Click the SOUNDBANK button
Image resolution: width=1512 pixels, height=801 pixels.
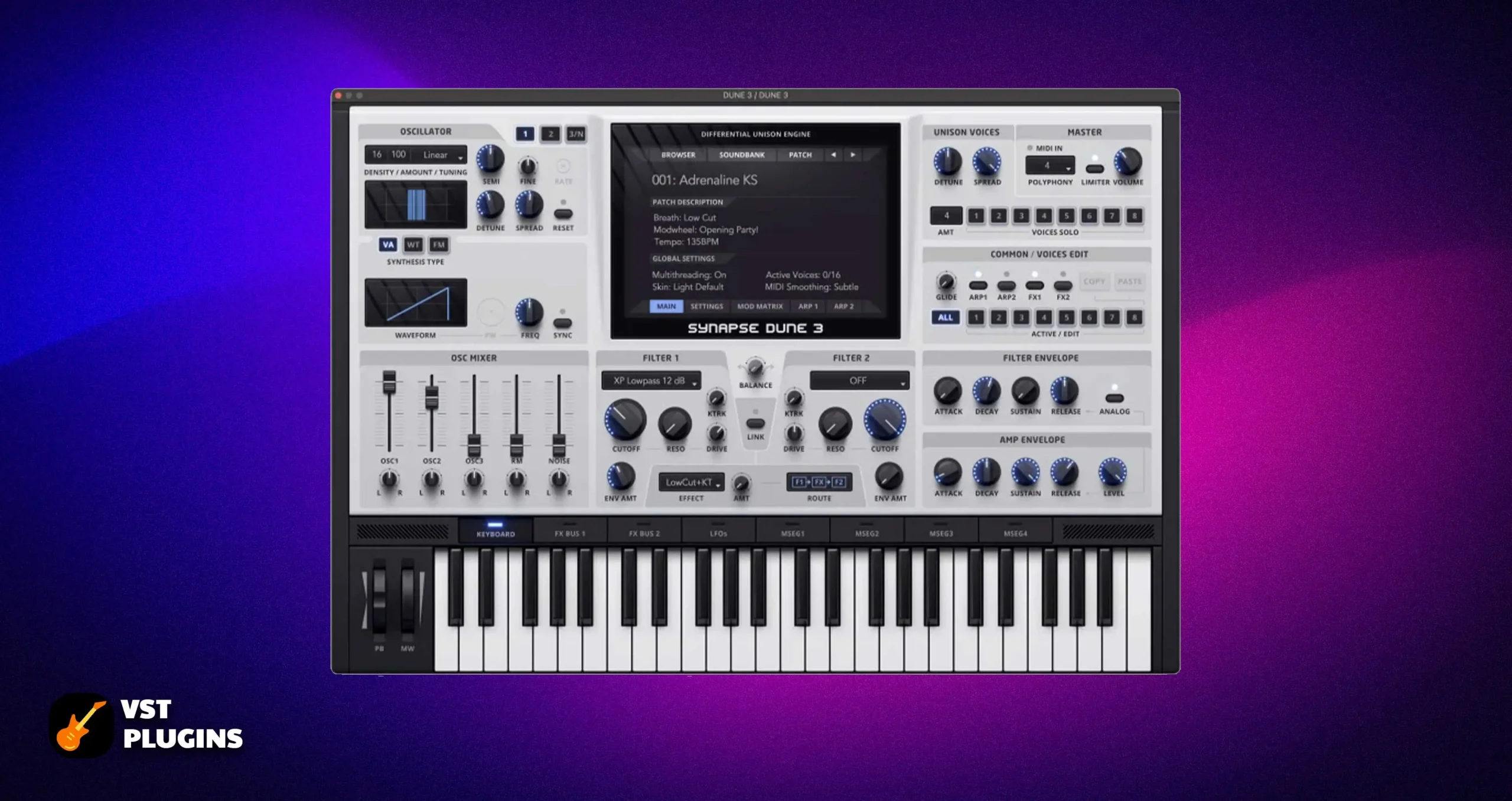742,155
